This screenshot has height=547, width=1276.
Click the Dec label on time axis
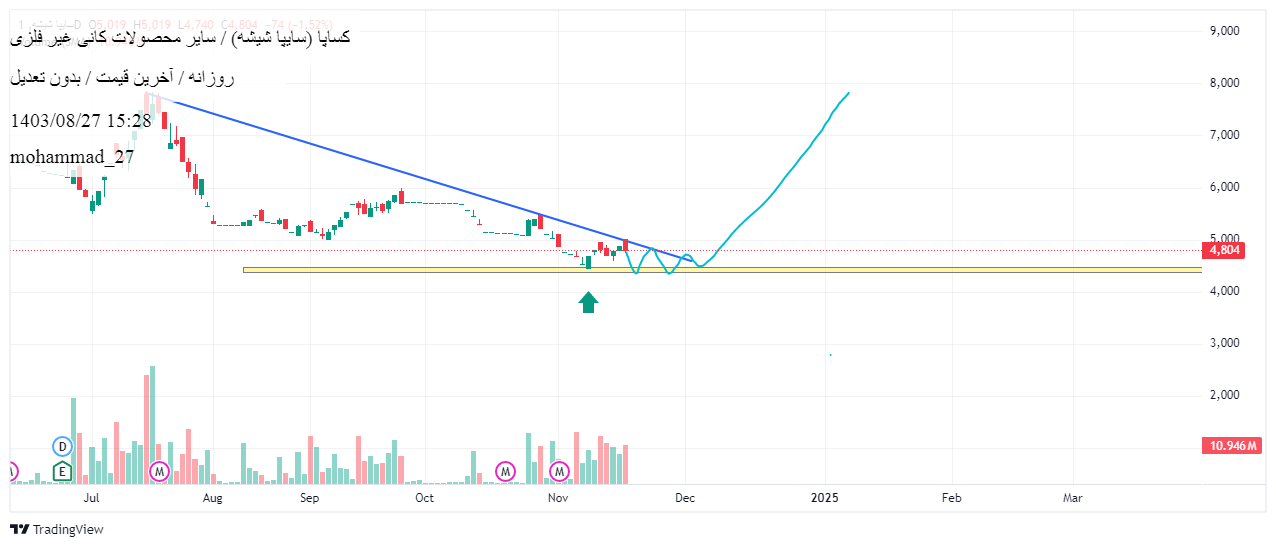[x=686, y=497]
